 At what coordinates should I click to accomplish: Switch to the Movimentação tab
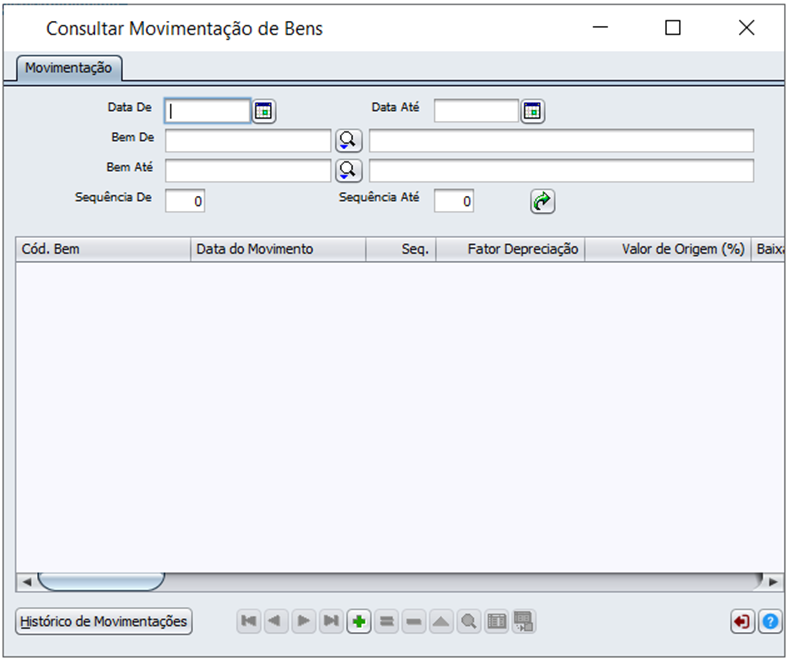69,68
